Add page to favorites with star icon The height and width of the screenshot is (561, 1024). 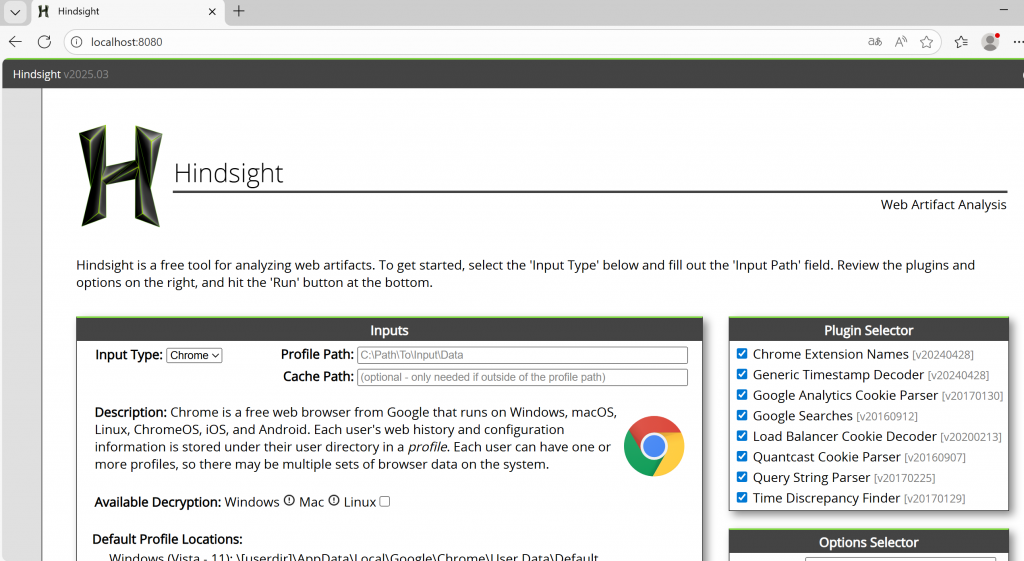pyautogui.click(x=926, y=42)
